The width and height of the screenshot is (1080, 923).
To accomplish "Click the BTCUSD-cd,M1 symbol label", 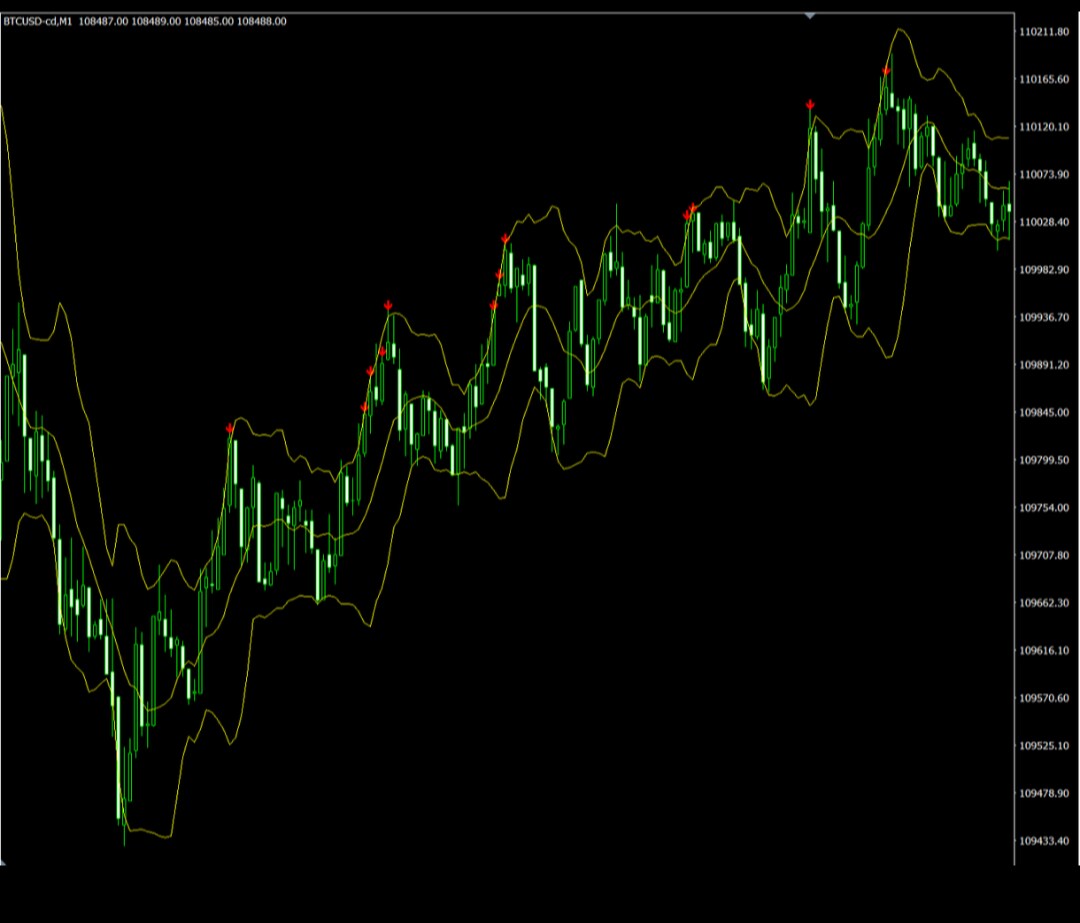I will [38, 21].
